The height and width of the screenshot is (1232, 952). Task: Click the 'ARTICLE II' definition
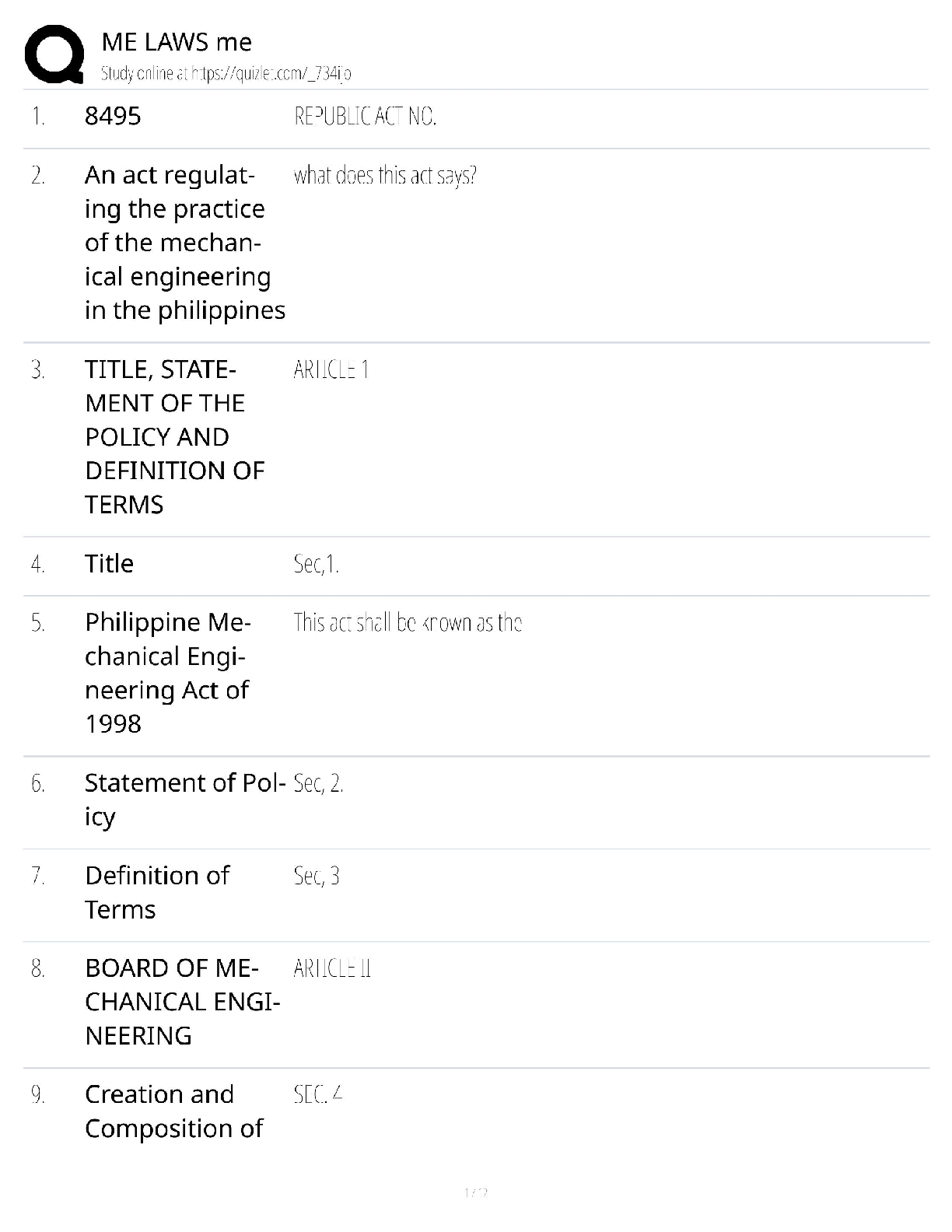pyautogui.click(x=332, y=969)
